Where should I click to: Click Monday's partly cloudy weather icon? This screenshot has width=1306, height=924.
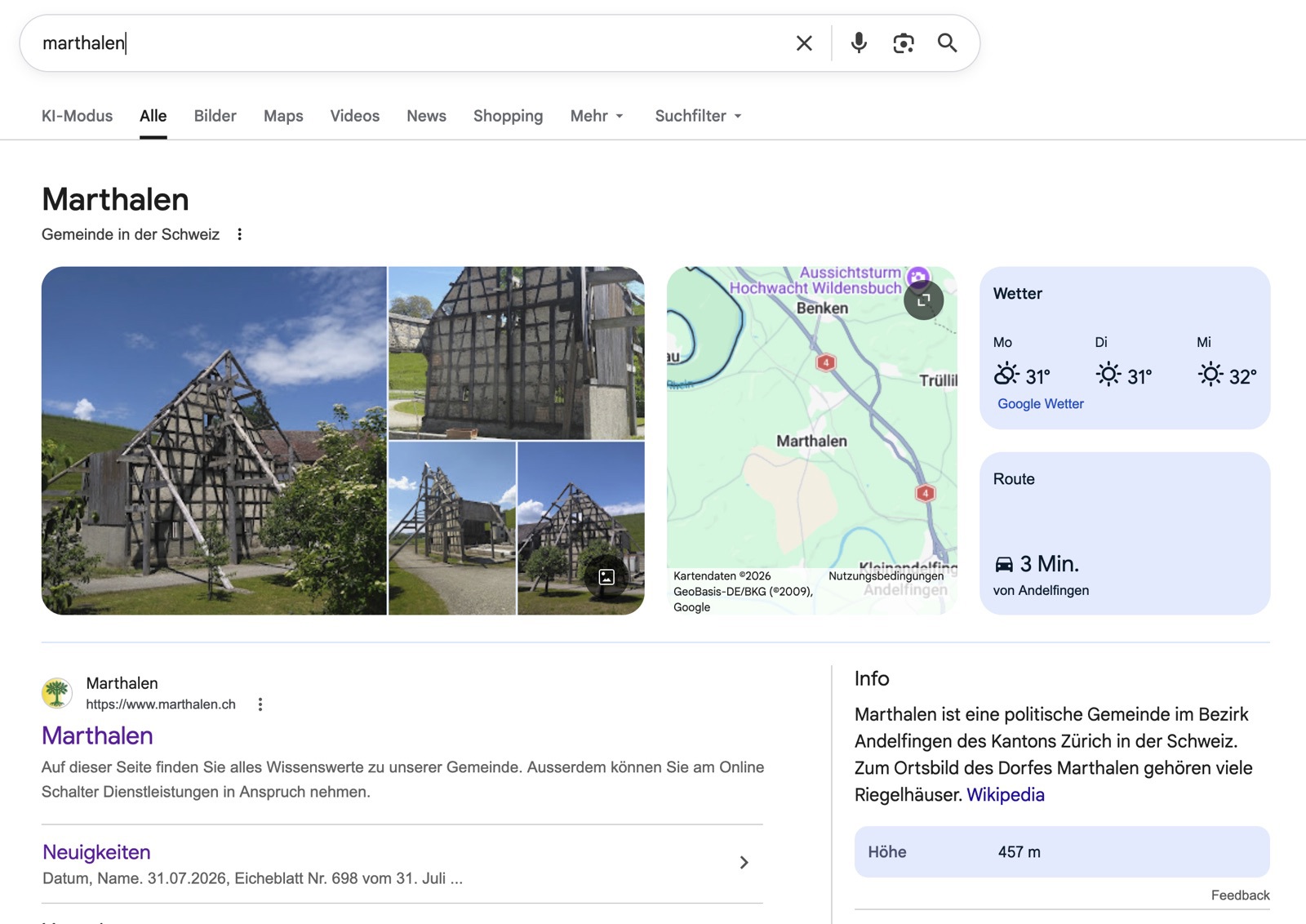(x=1006, y=375)
